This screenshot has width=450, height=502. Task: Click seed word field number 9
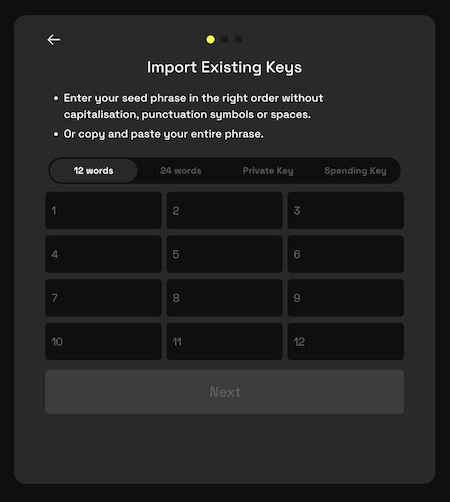(x=346, y=298)
